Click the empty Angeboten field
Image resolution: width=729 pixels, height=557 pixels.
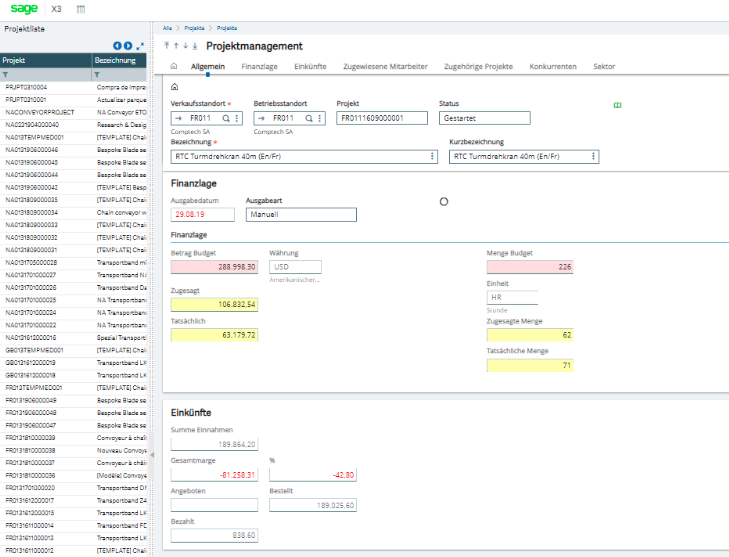(x=214, y=505)
